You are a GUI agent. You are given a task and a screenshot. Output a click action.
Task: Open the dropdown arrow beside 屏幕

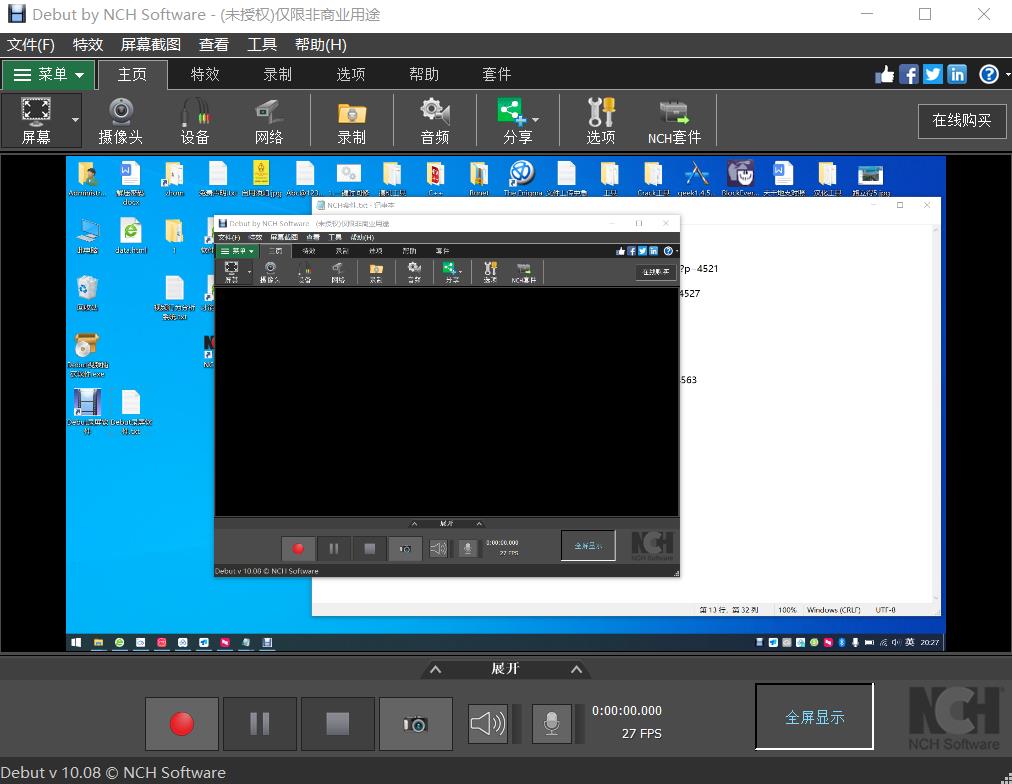[76, 121]
